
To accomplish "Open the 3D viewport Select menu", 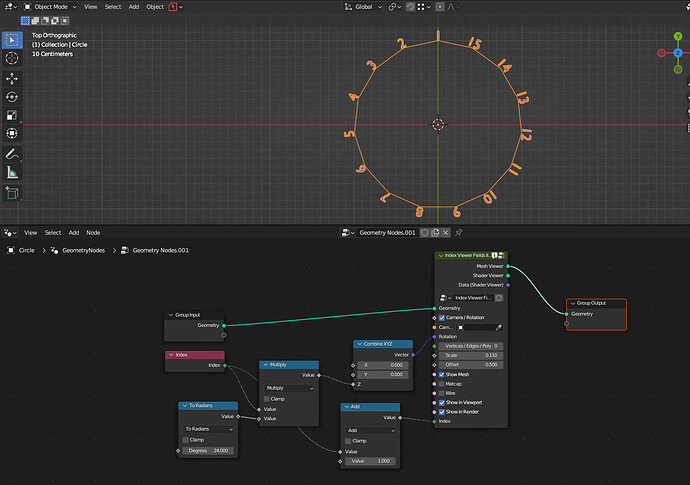I will click(113, 7).
